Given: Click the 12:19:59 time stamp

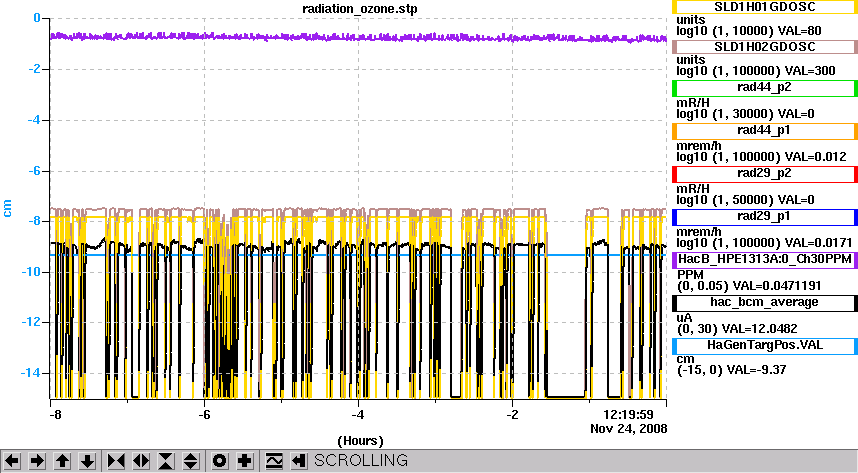Looking at the screenshot, I should click(x=628, y=414).
